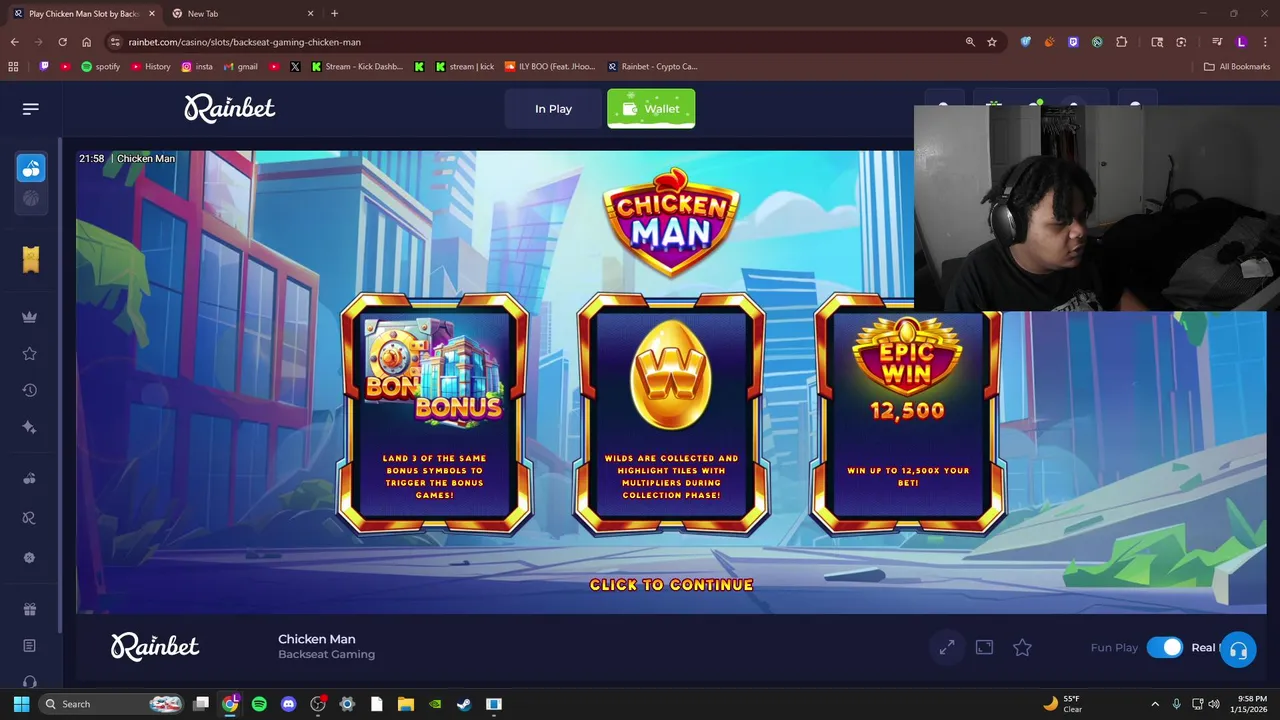Select the casino cherries sidebar icon
Screen dimensions: 1280x720
(31, 168)
